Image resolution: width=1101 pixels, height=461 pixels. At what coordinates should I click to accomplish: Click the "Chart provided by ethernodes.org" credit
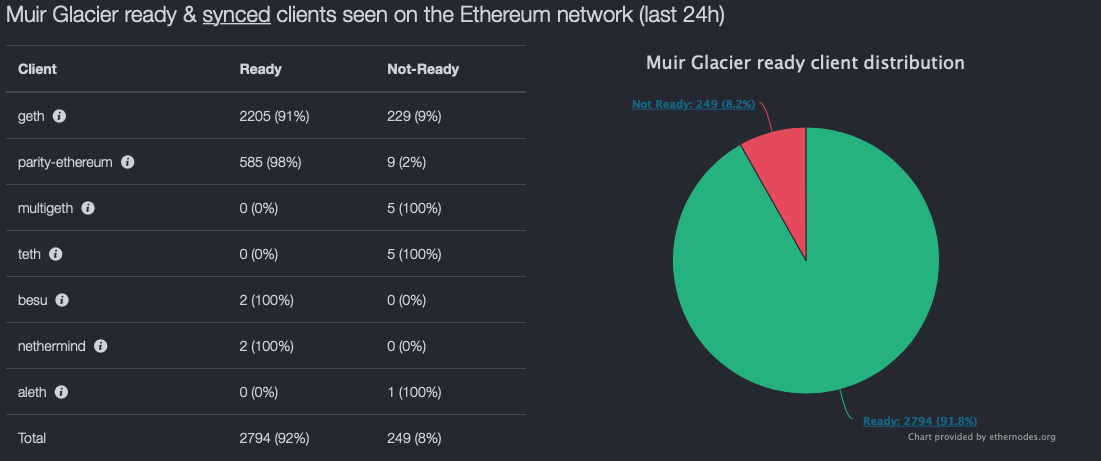point(981,437)
